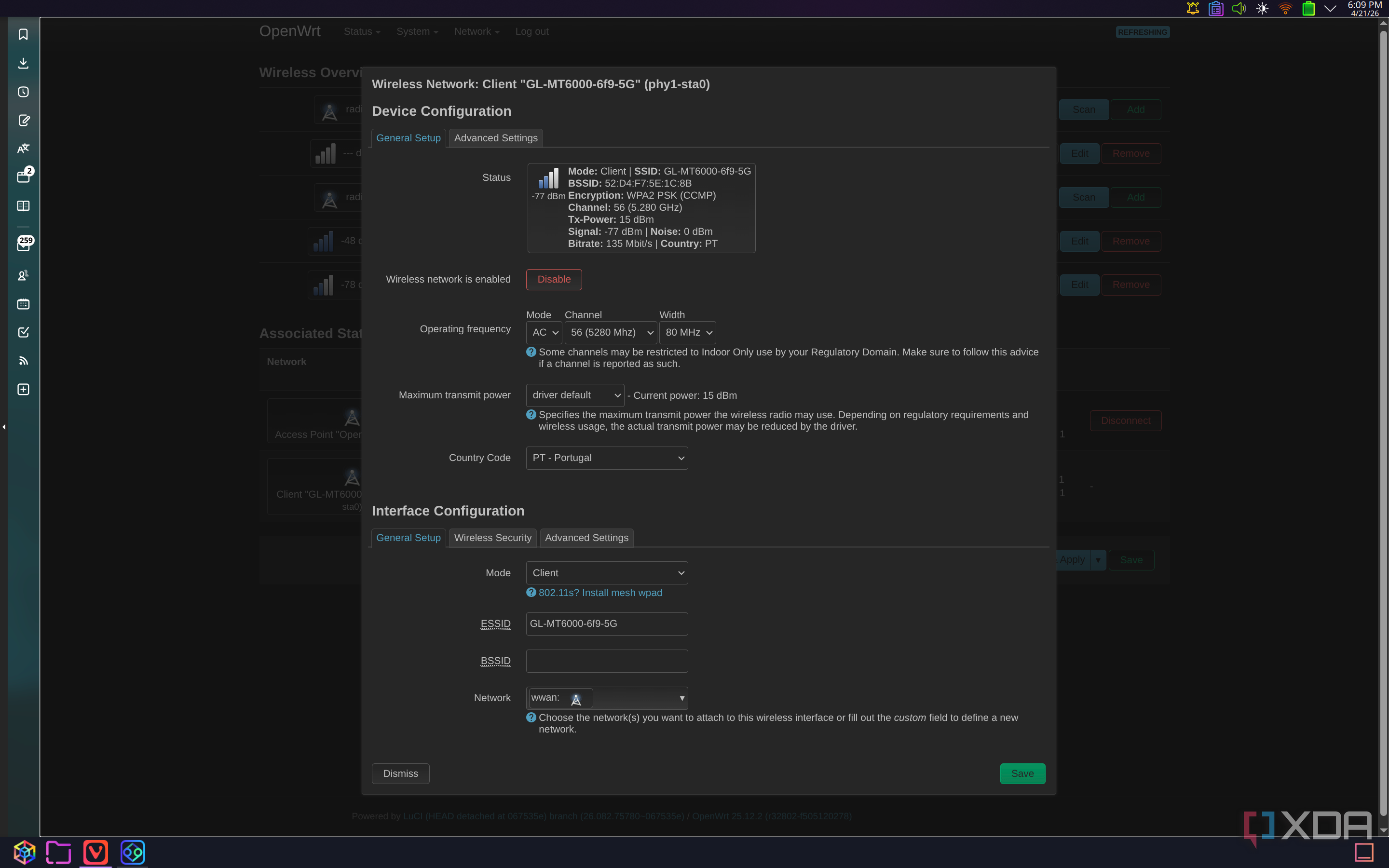This screenshot has height=868, width=1389.
Task: Click into the empty BSSID field
Action: [607, 661]
